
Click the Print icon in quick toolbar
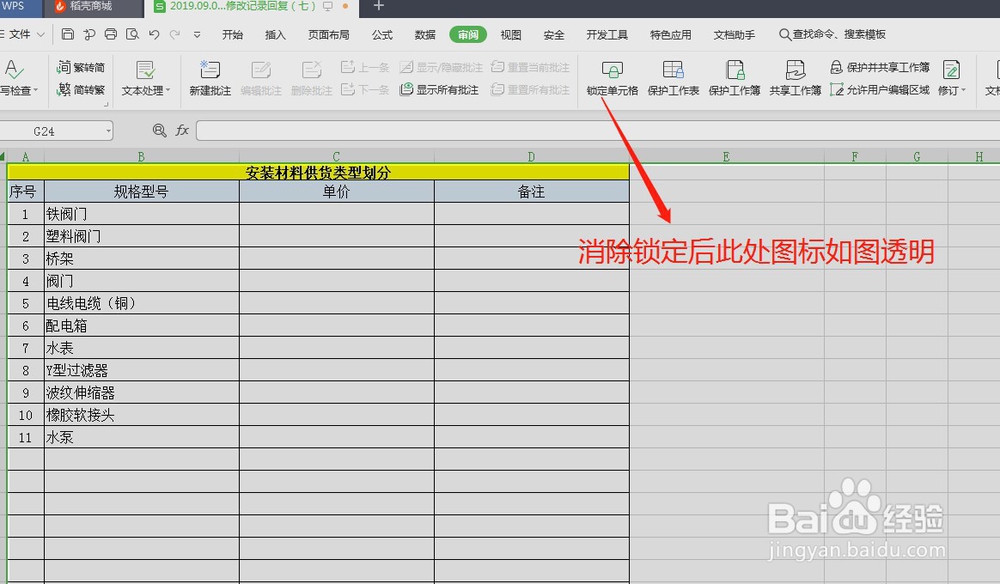110,34
